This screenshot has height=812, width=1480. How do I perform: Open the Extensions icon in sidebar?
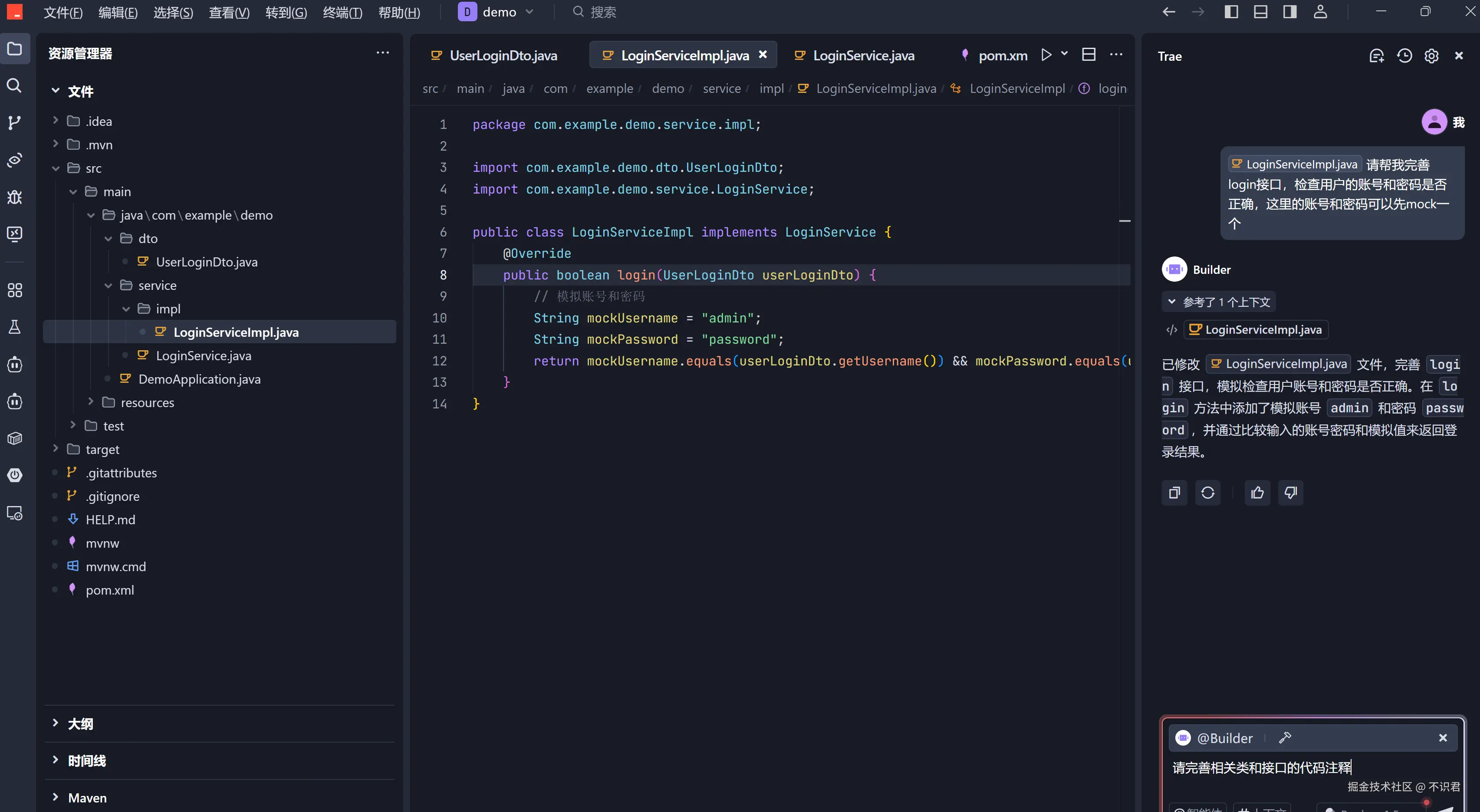click(14, 290)
